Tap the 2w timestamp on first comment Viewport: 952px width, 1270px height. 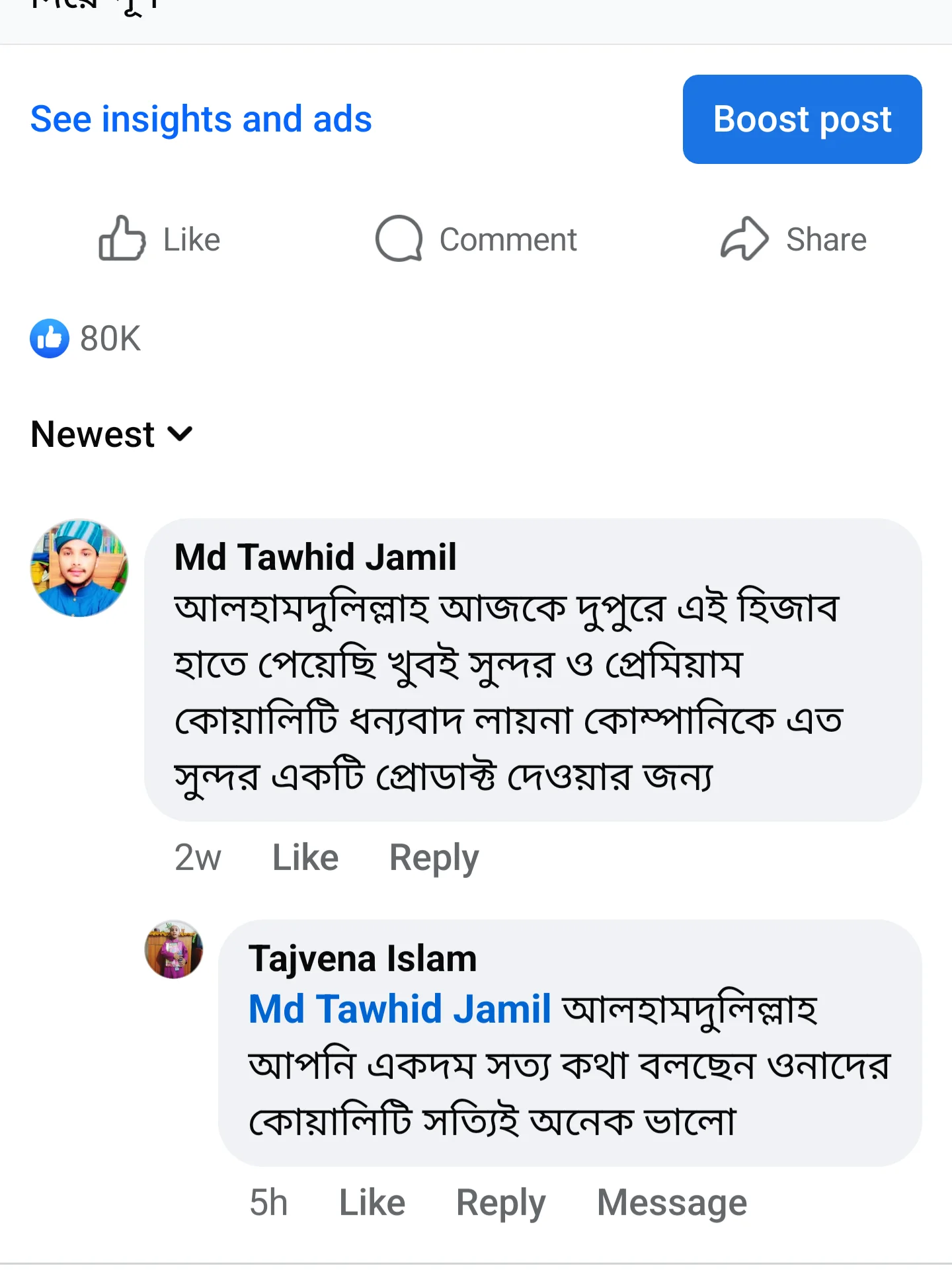198,857
